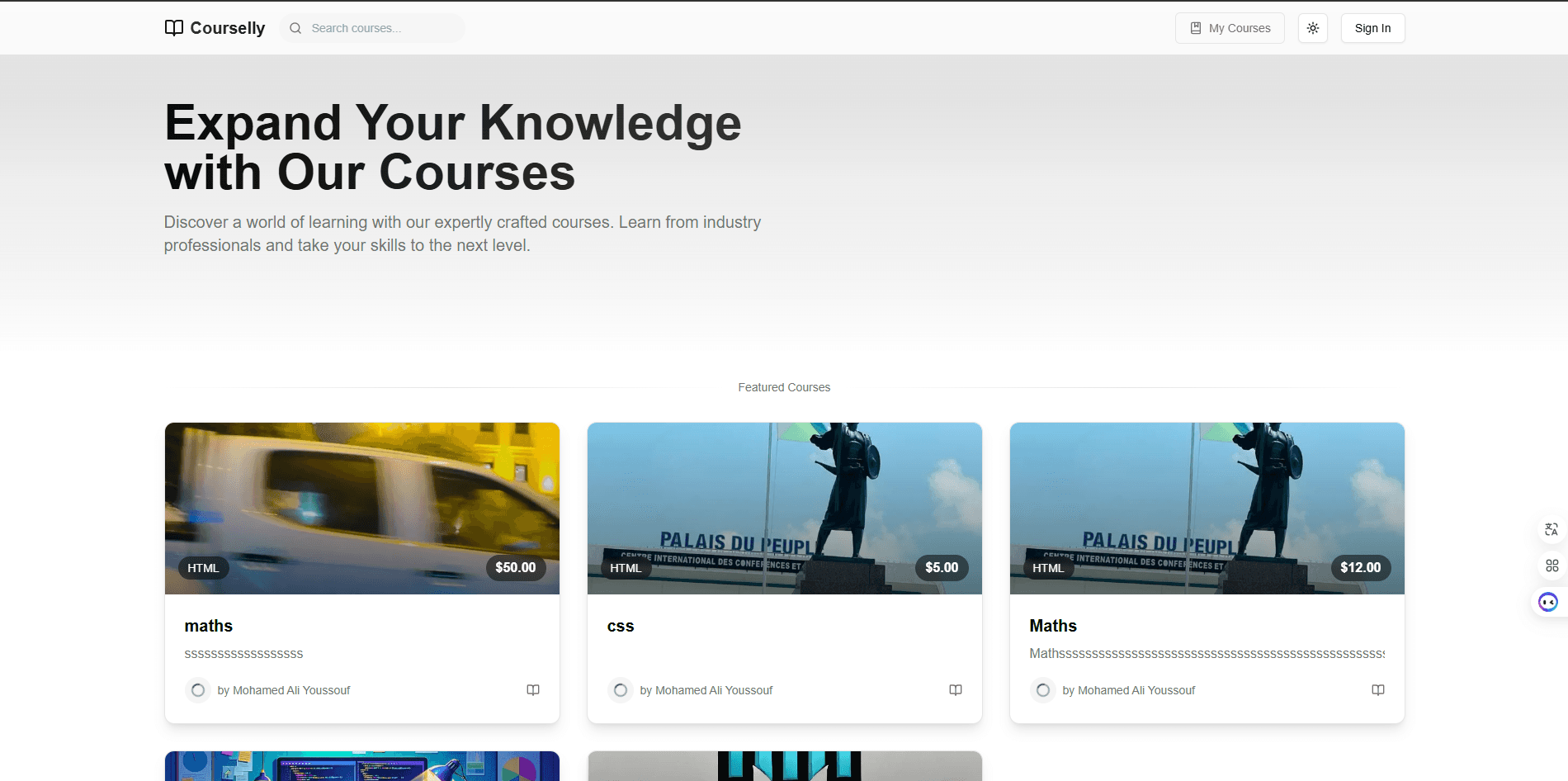This screenshot has width=1568, height=781.
Task: Open the search magnifier icon
Action: click(295, 27)
